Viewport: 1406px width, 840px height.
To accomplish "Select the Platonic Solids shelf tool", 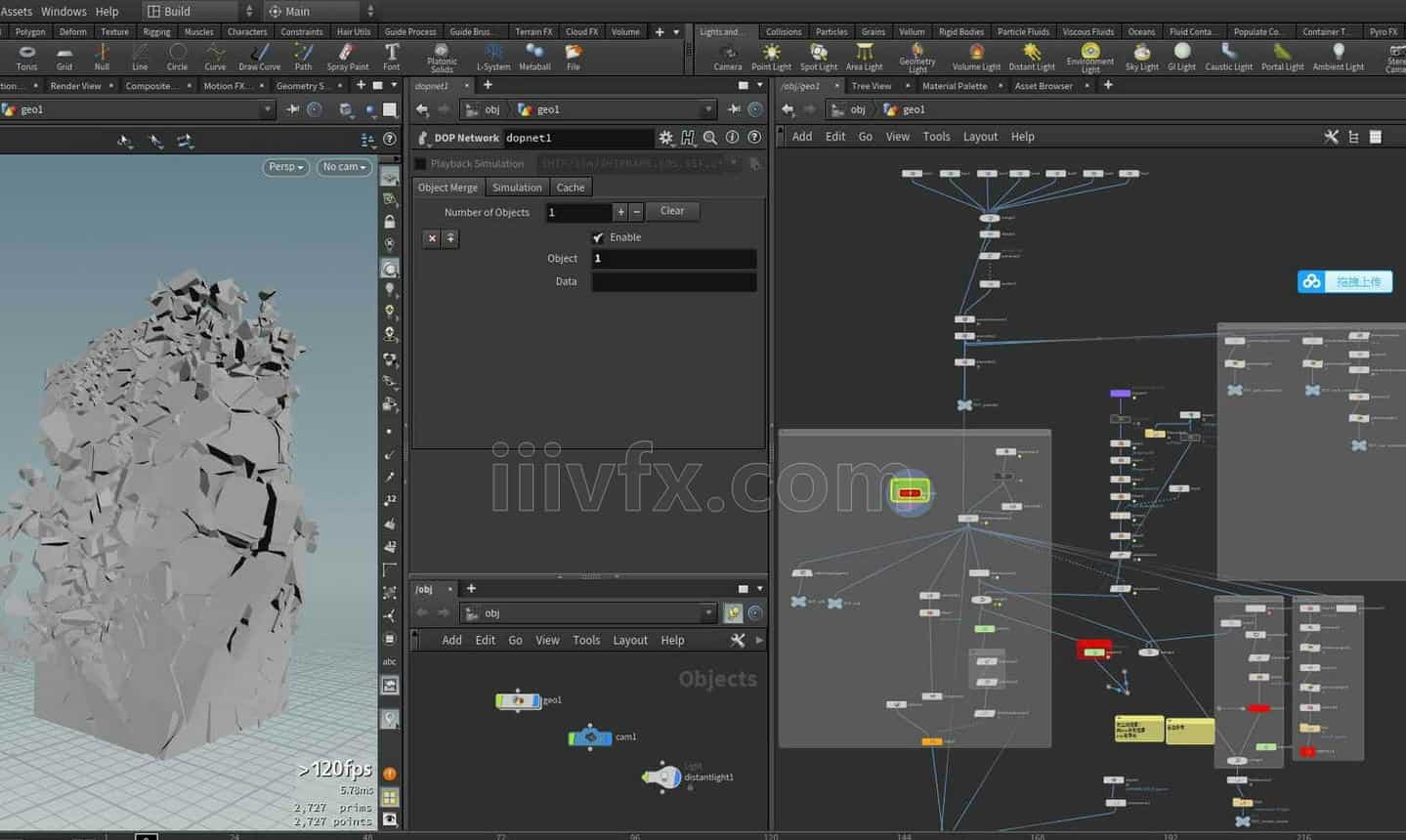I will coord(442,58).
